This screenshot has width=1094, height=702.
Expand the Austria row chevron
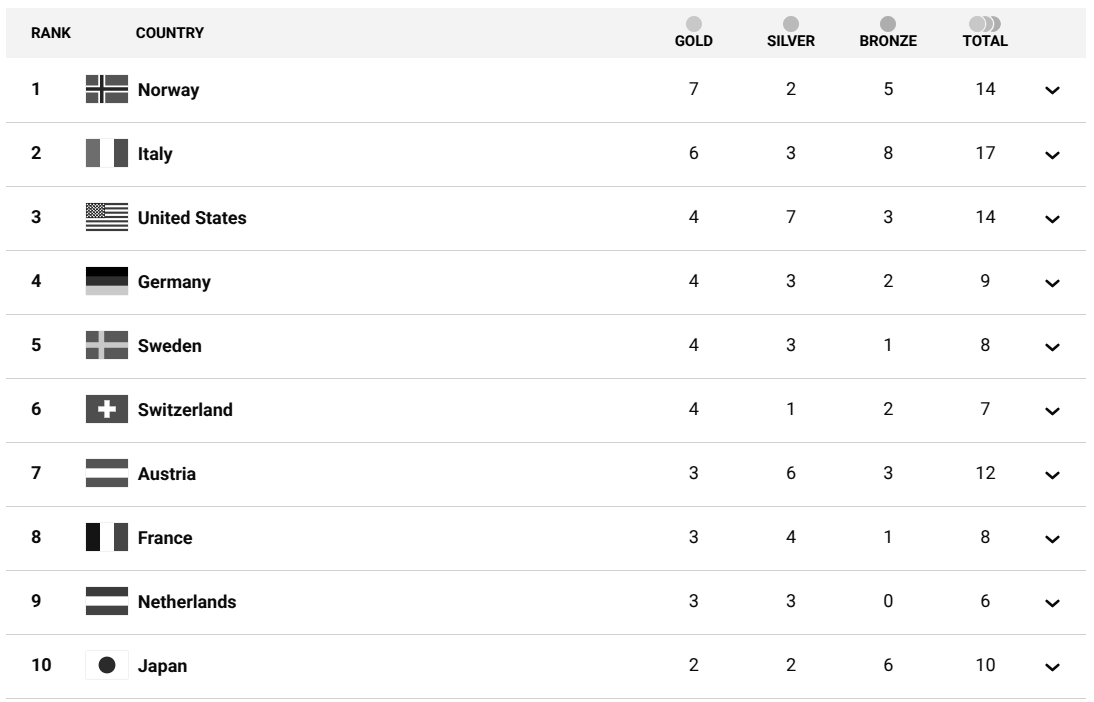coord(1051,474)
